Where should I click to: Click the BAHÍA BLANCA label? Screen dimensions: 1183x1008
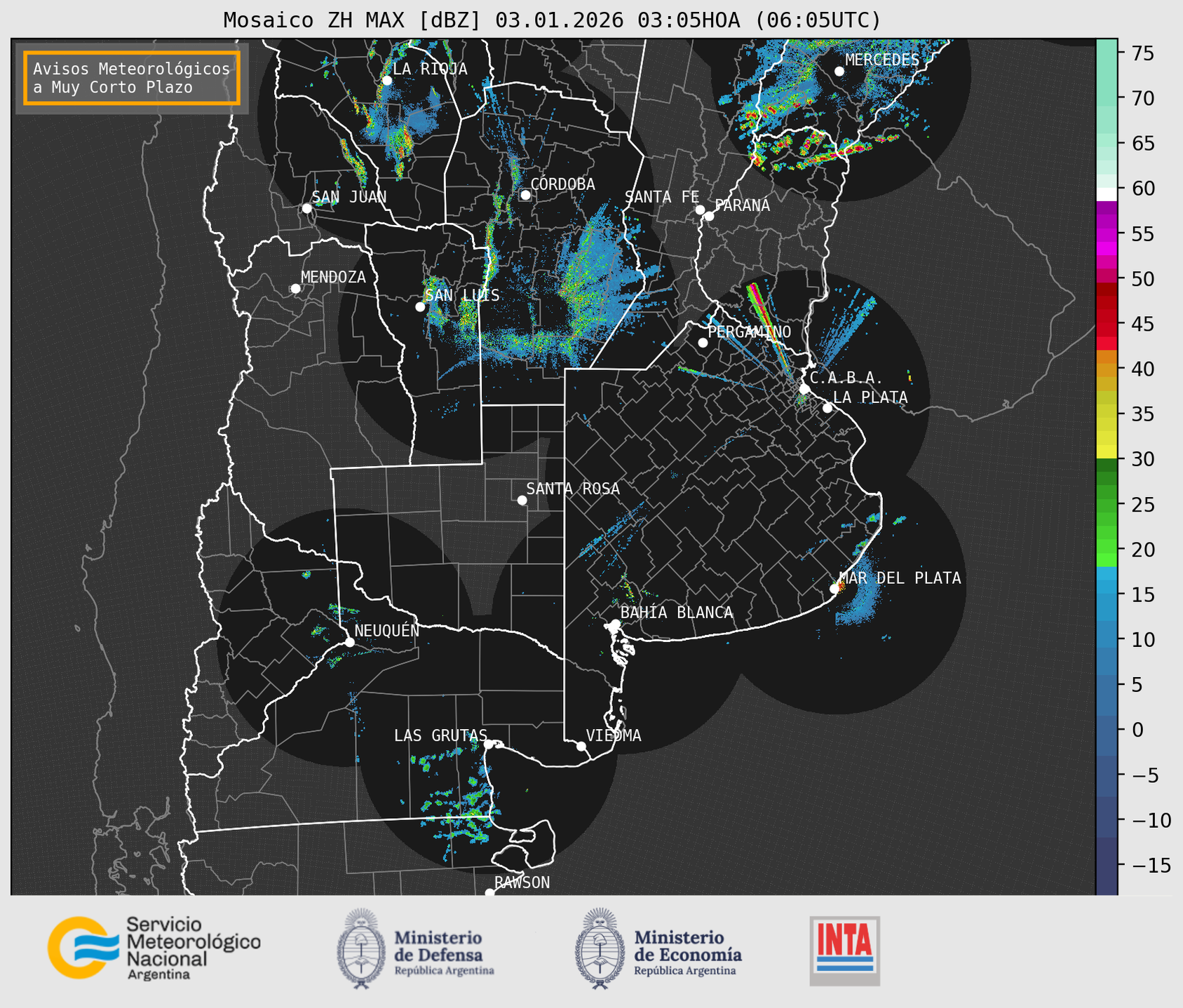(x=677, y=613)
